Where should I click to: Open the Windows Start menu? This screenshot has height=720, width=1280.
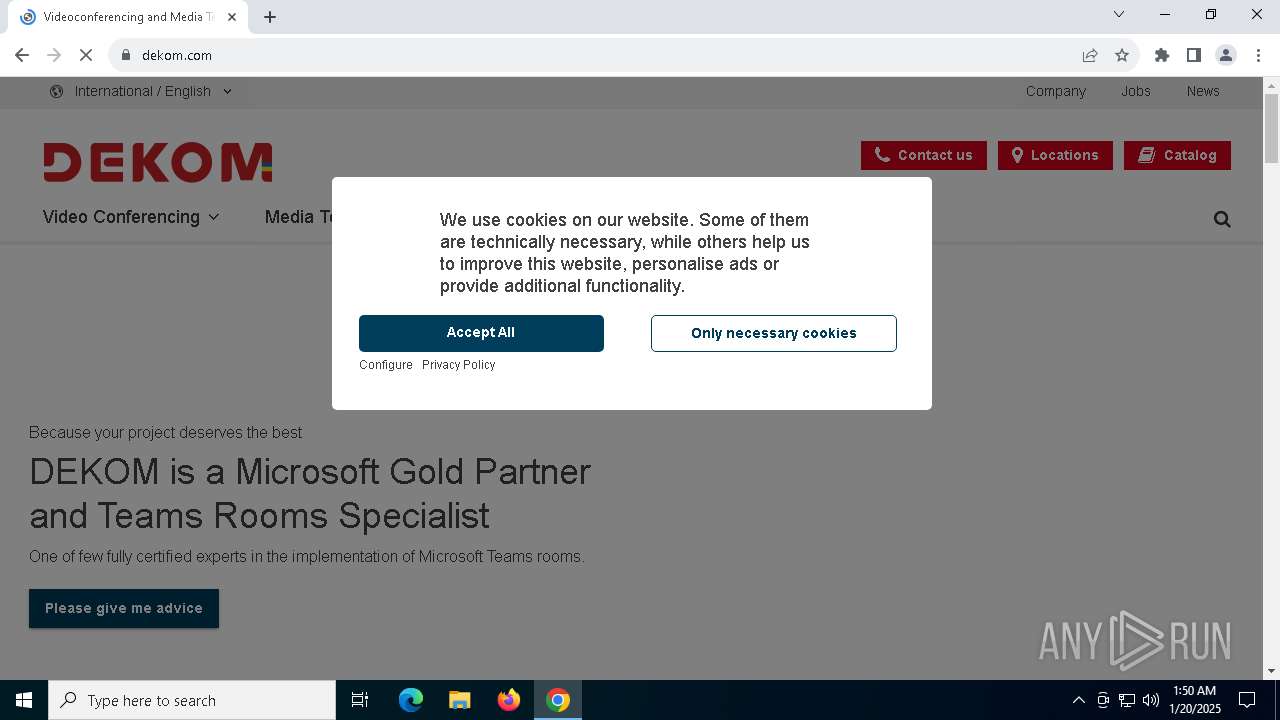(x=24, y=700)
